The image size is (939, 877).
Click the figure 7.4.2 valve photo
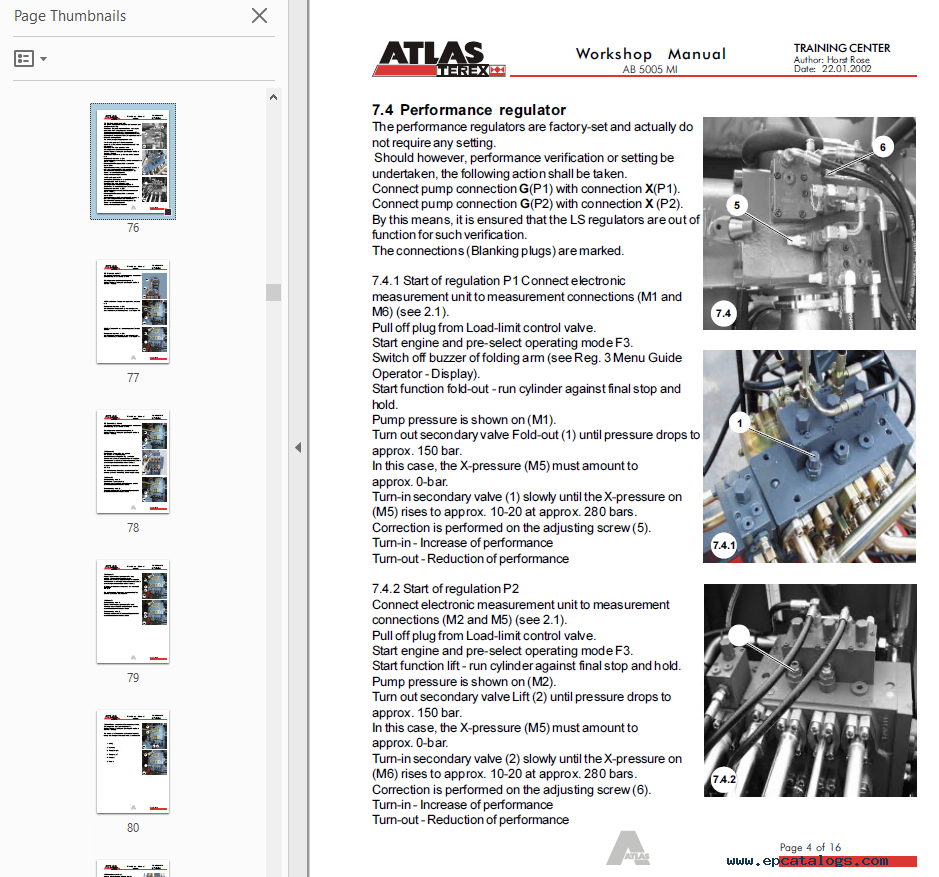click(810, 690)
